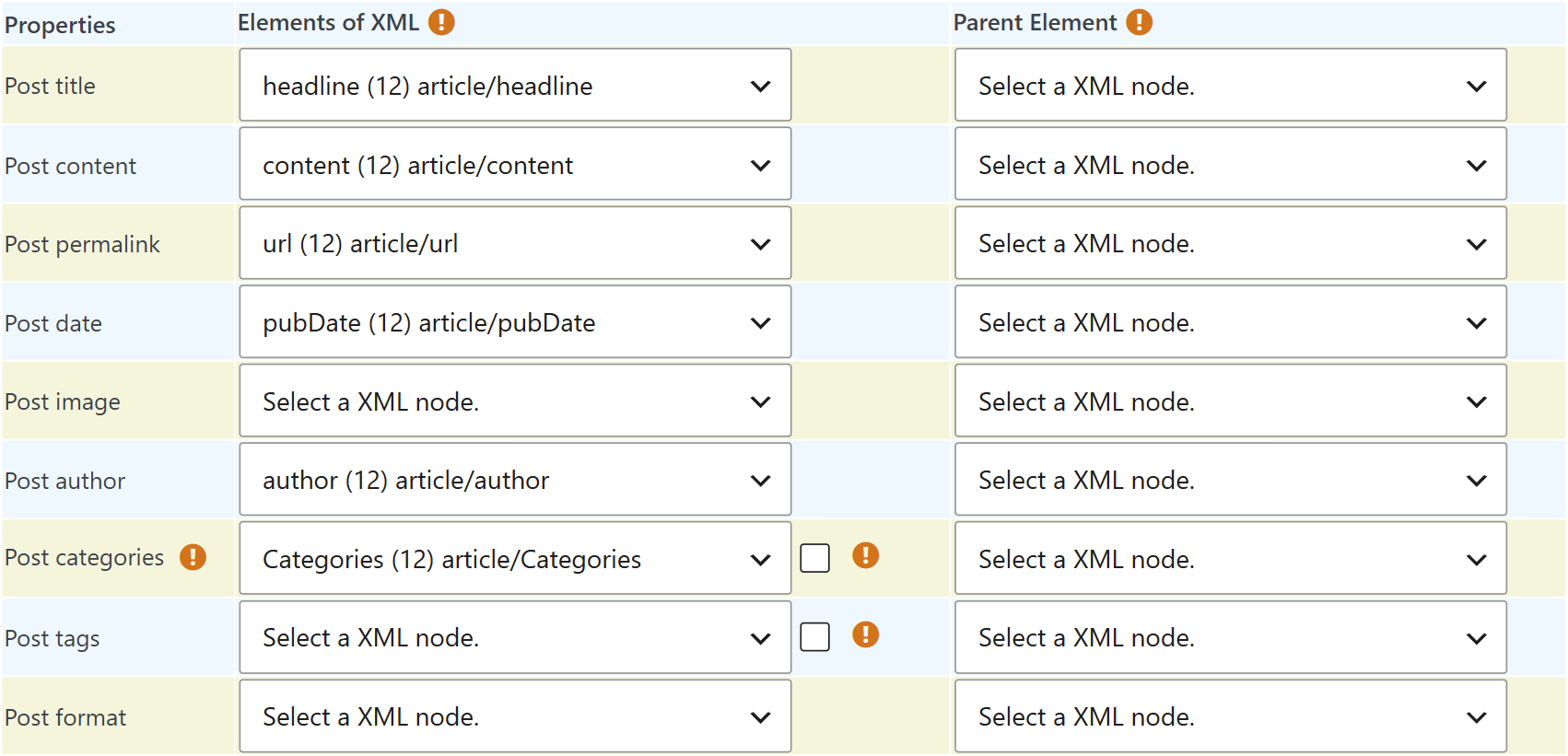Click the Post title property label

(x=50, y=87)
